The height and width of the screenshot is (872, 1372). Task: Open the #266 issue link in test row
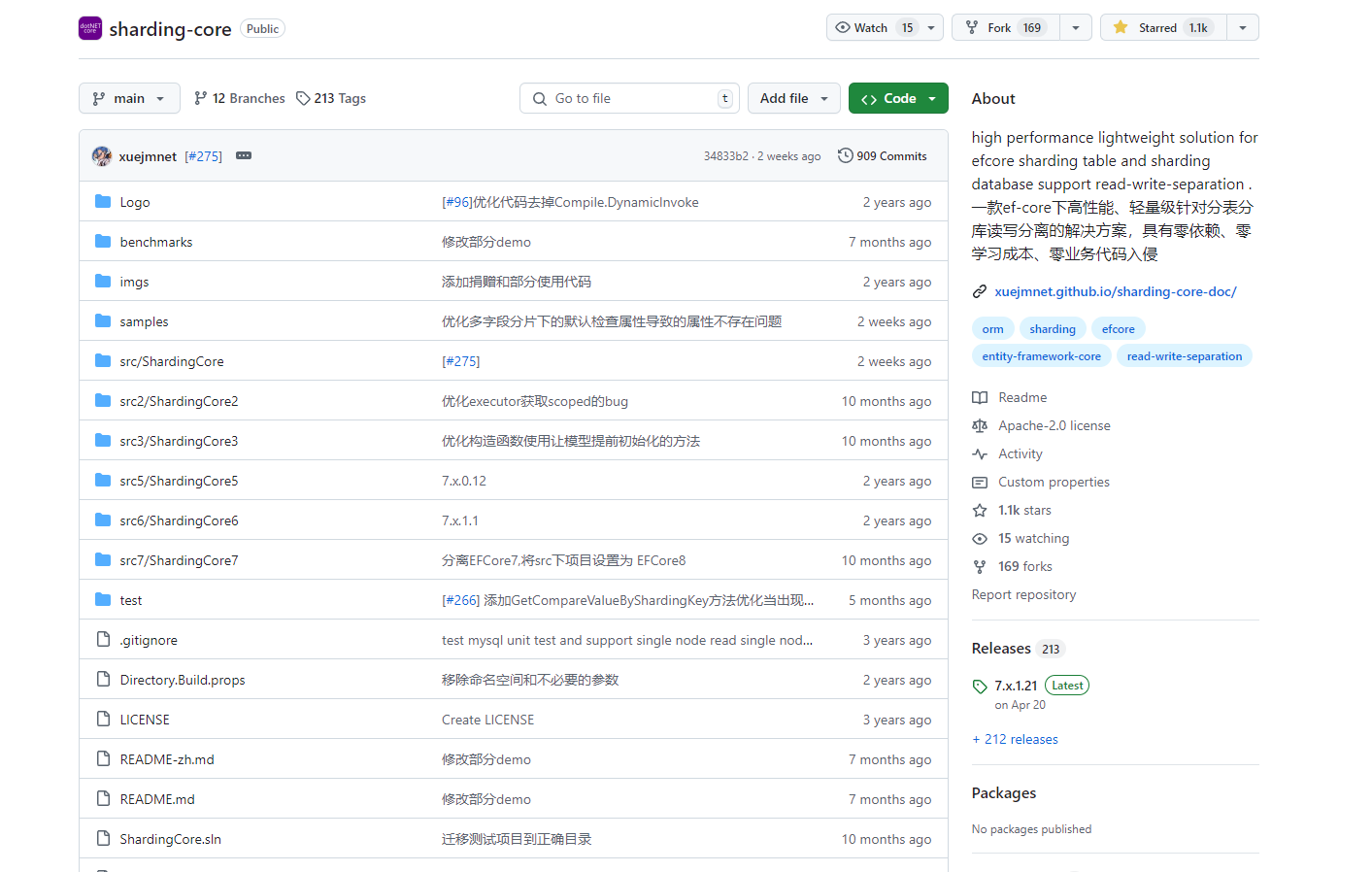(x=461, y=600)
